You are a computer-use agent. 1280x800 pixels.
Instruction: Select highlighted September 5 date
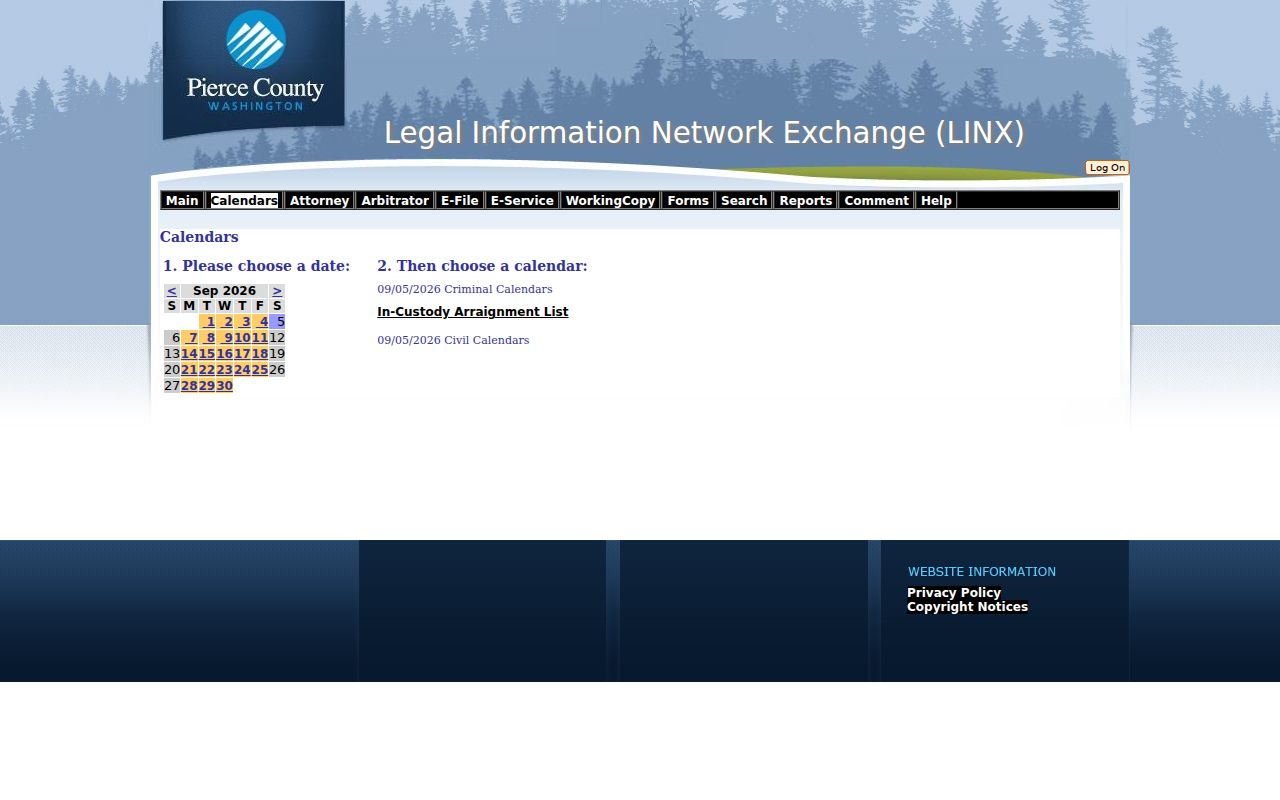click(x=277, y=322)
